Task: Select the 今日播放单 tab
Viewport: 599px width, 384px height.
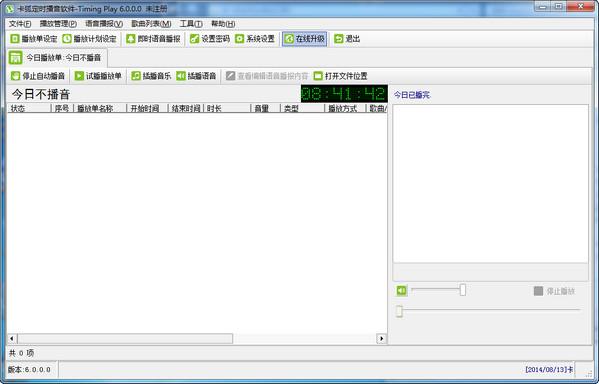Action: click(57, 58)
